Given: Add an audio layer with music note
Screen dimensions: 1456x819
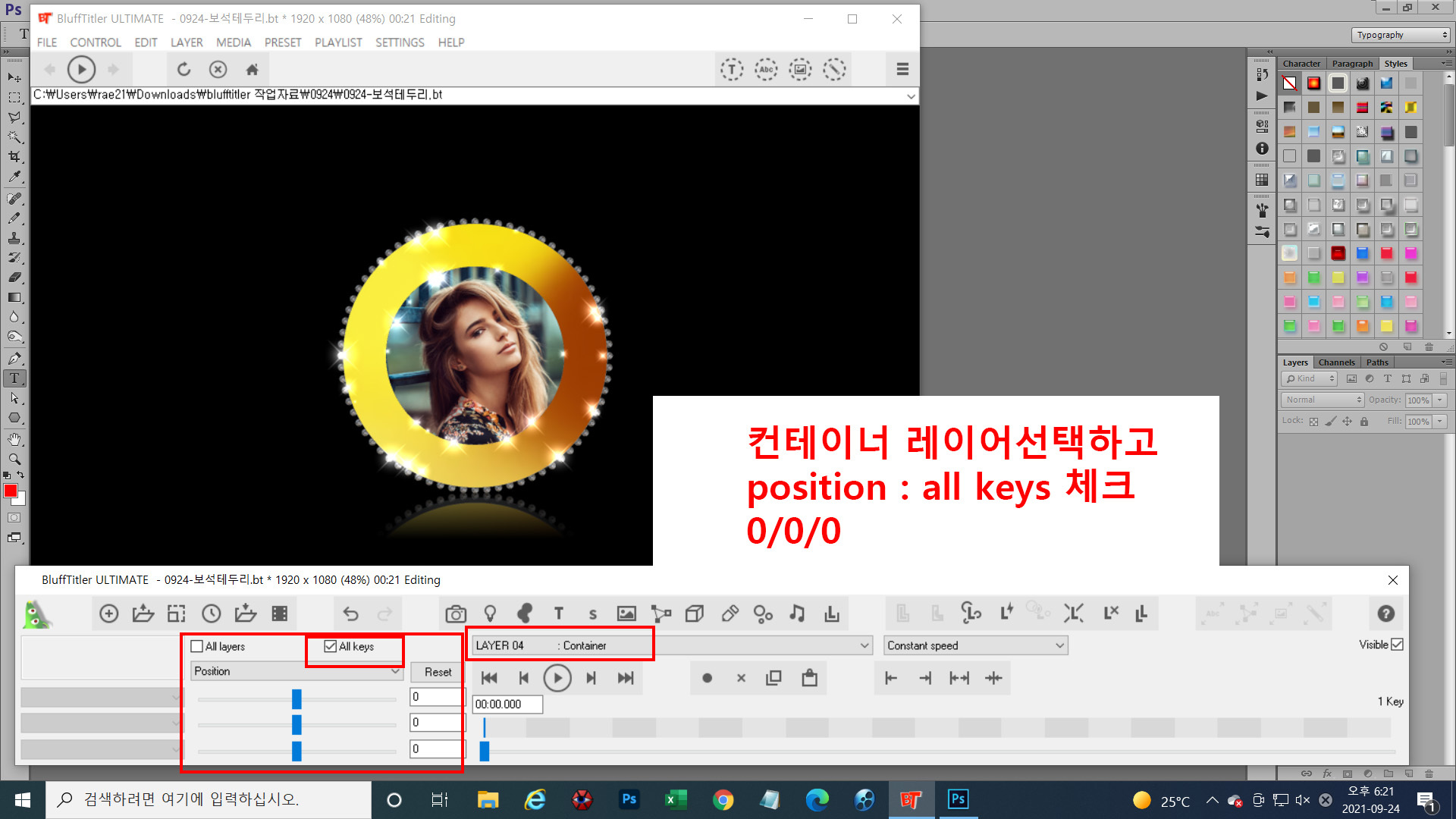Looking at the screenshot, I should coord(797,613).
